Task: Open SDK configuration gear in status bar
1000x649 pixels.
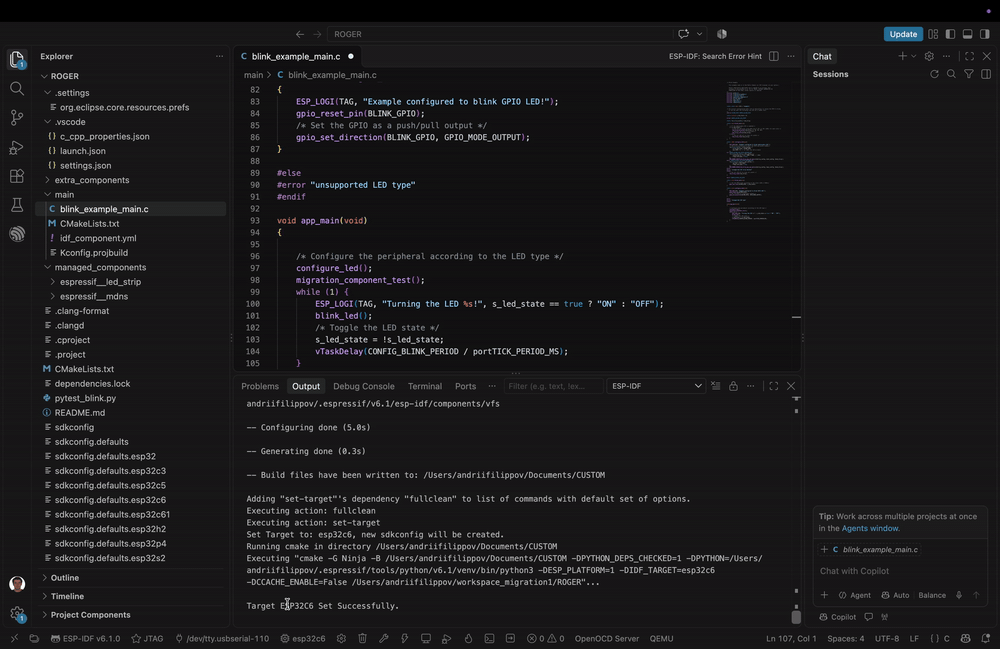Action: click(x=341, y=638)
